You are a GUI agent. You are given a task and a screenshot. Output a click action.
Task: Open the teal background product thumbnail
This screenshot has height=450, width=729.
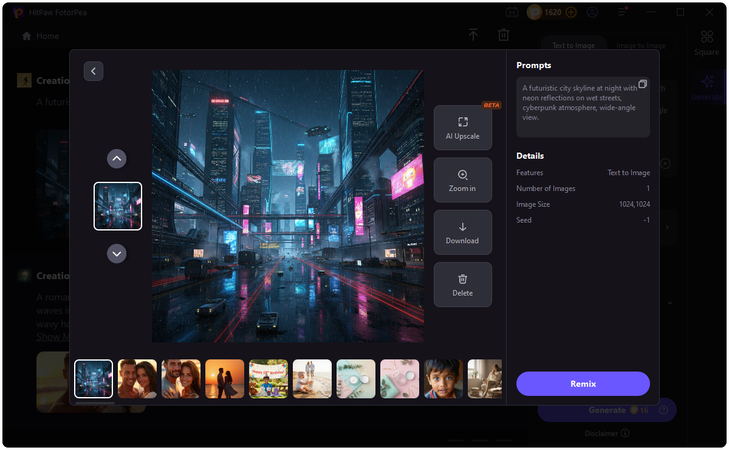[356, 378]
